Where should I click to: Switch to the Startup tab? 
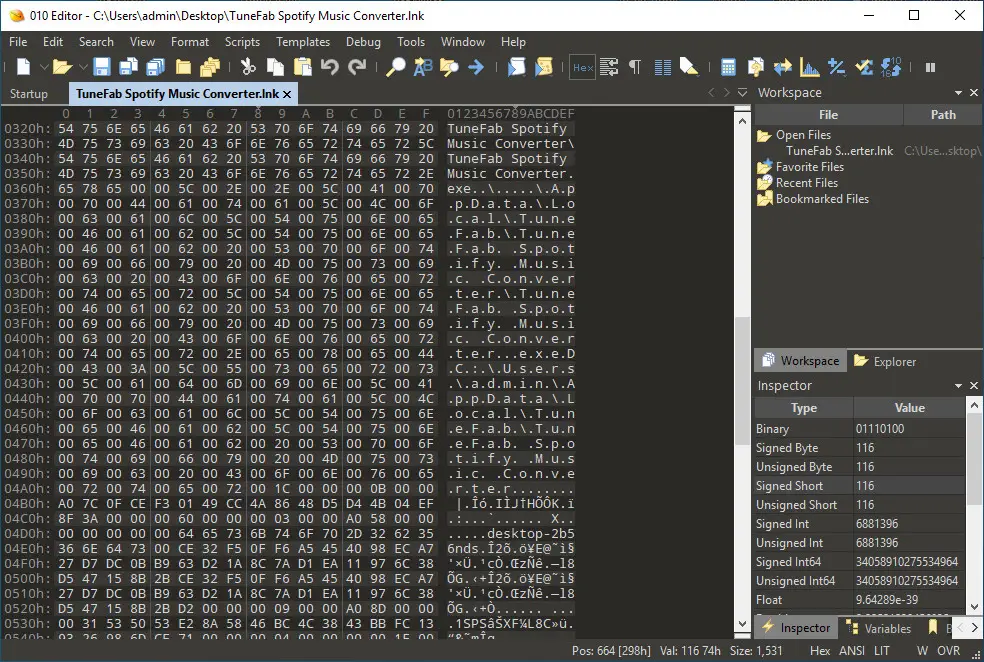point(29,93)
